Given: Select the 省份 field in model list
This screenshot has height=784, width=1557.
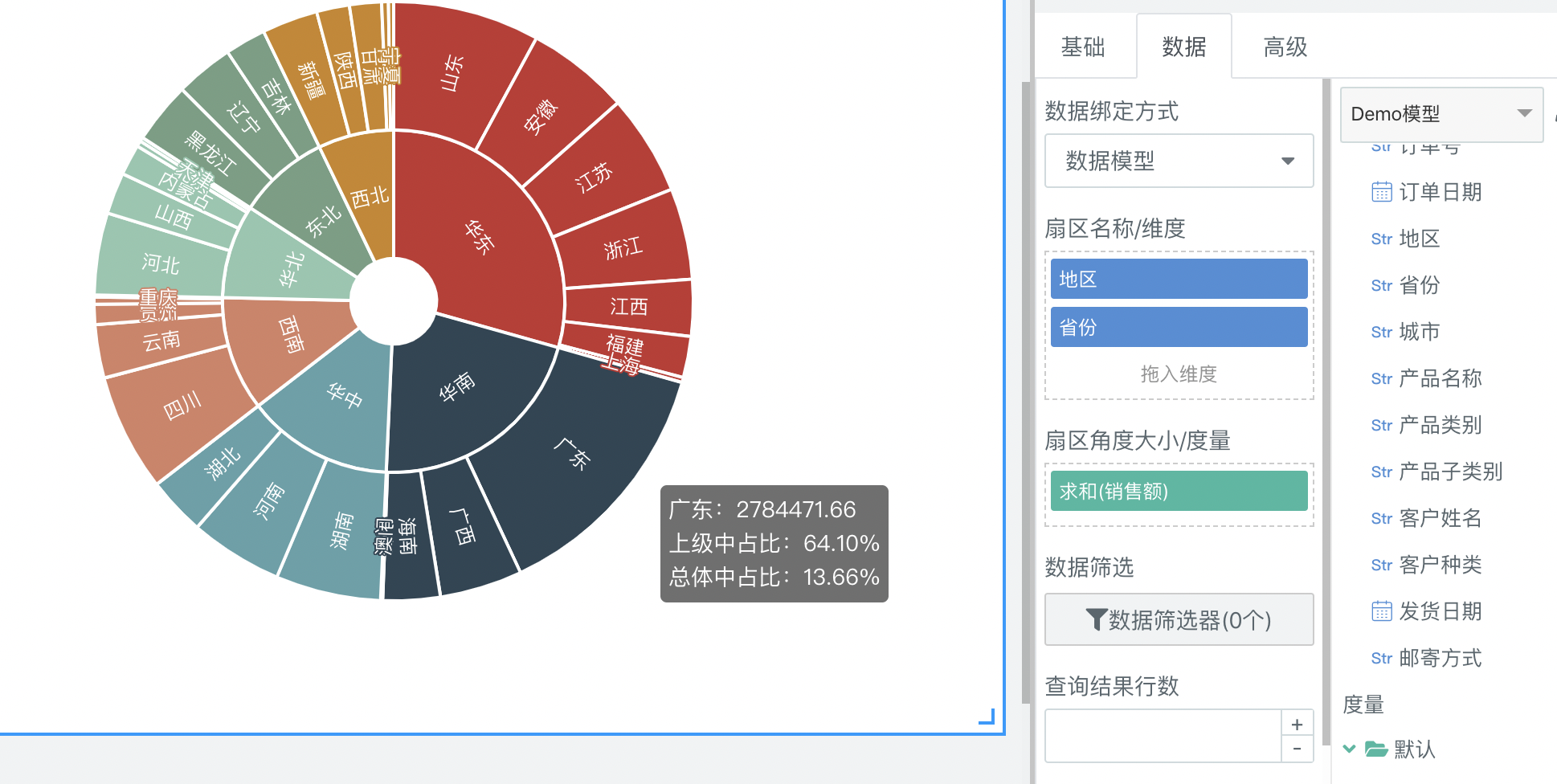Looking at the screenshot, I should 1420,285.
